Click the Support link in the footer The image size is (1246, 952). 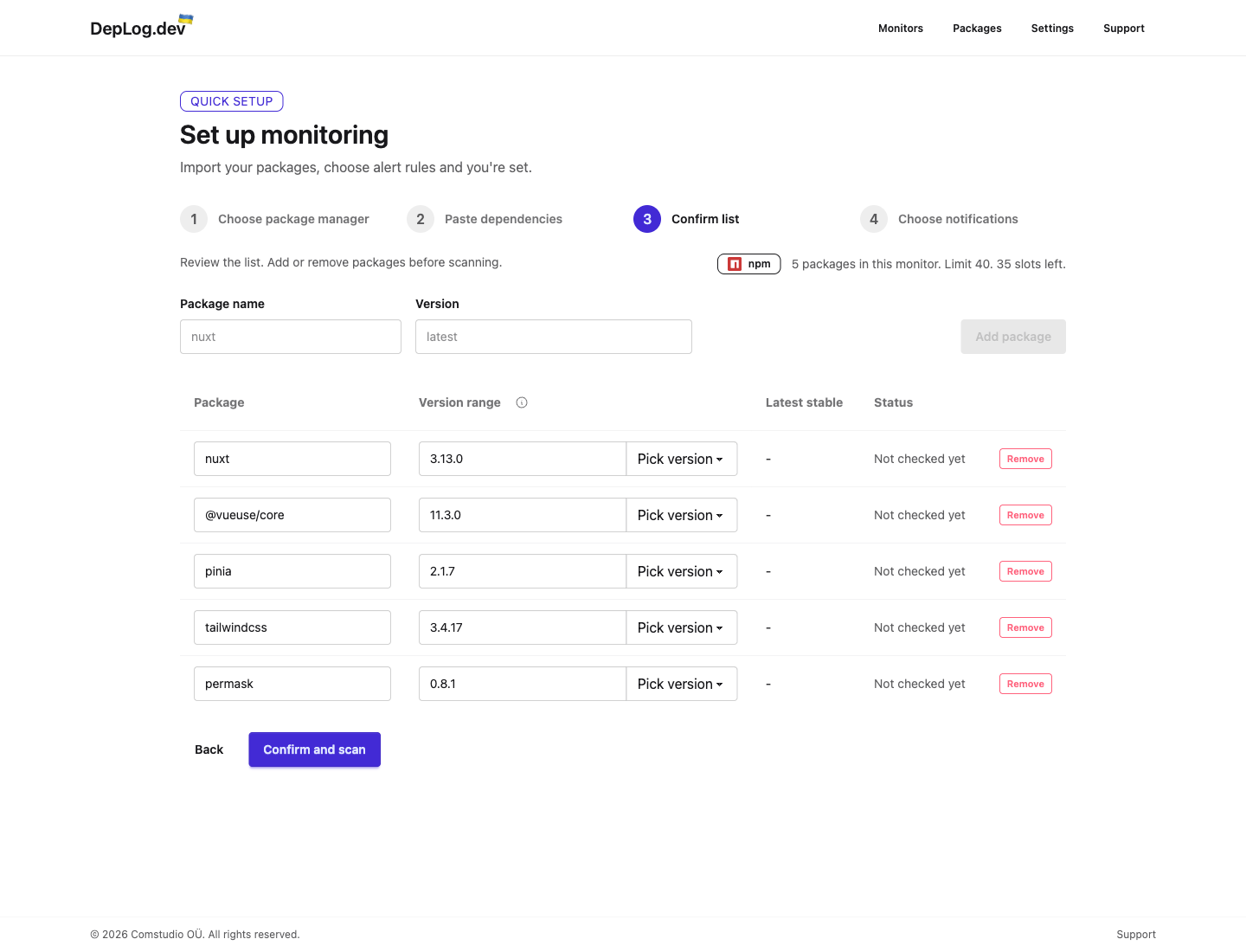coord(1136,935)
